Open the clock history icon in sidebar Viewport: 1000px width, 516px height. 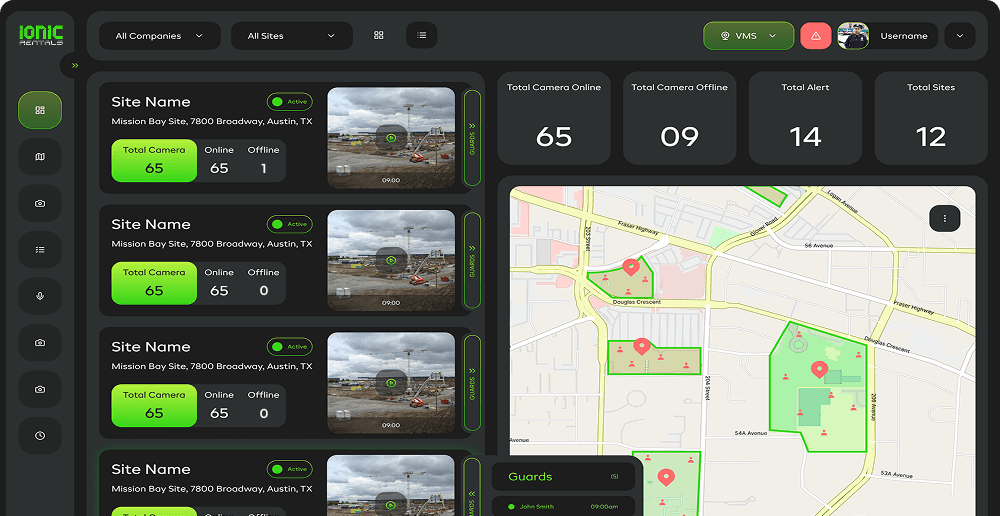pos(40,436)
